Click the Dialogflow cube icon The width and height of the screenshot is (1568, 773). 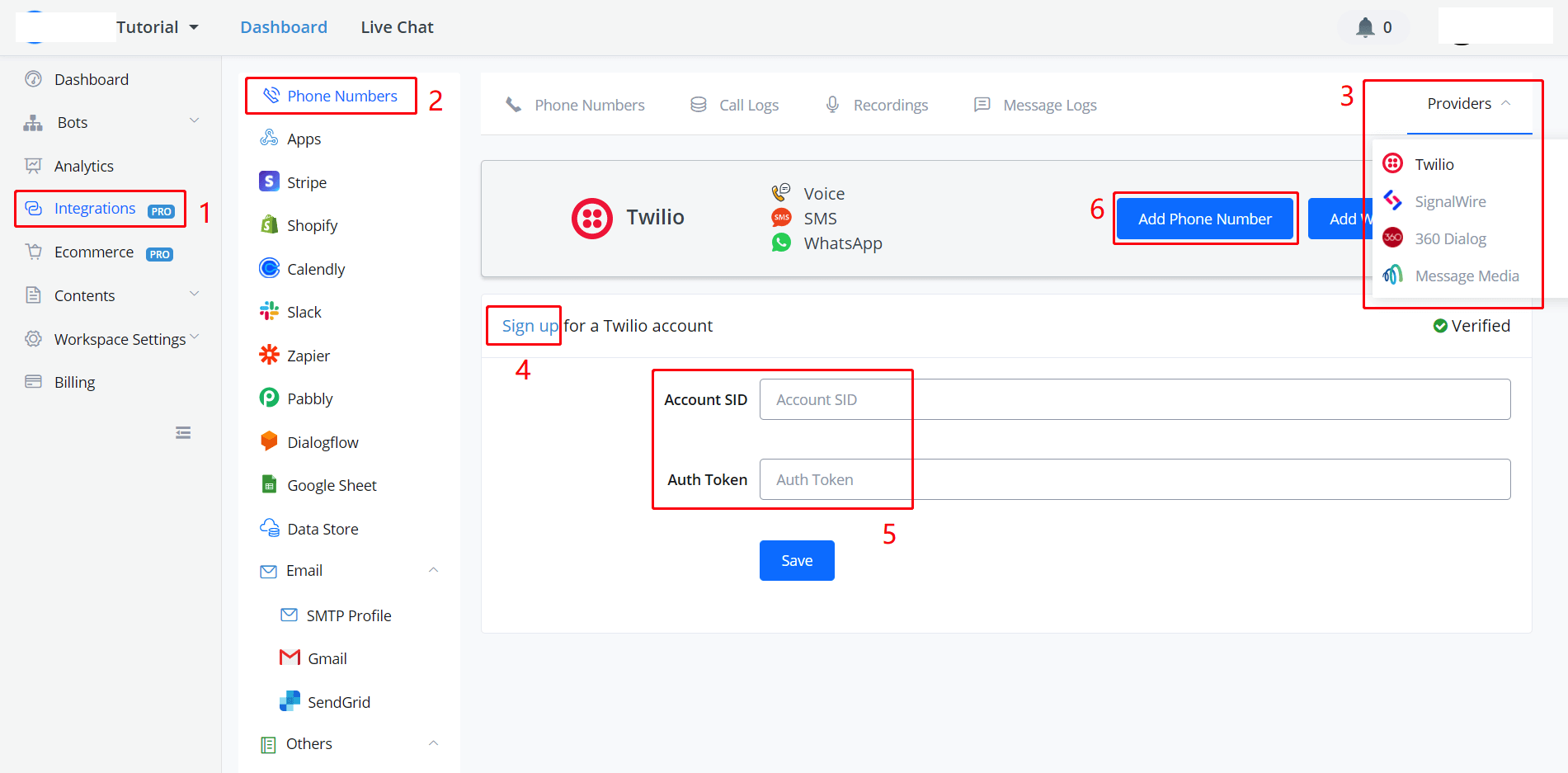click(x=269, y=441)
